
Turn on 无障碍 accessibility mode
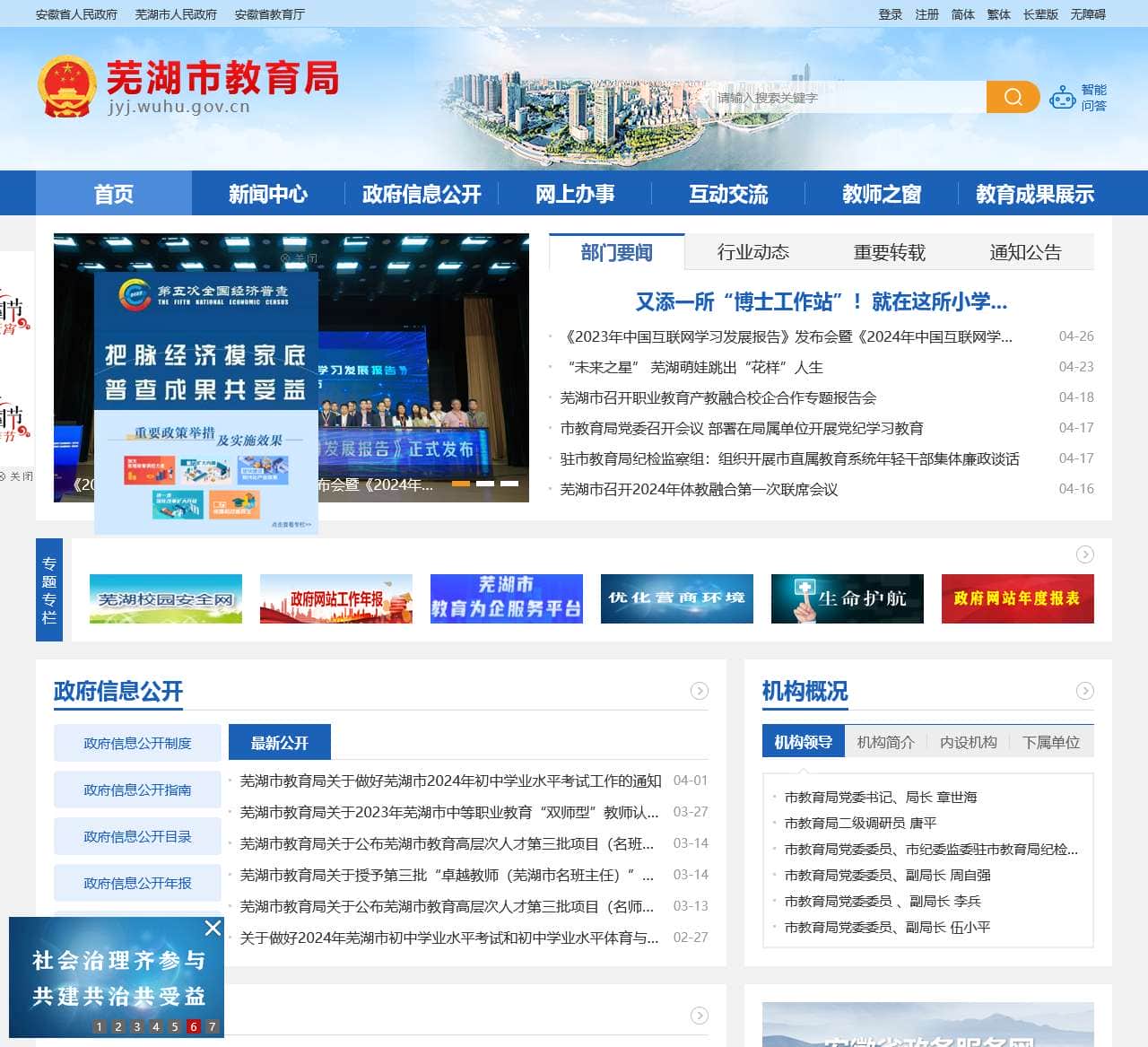coord(1087,14)
